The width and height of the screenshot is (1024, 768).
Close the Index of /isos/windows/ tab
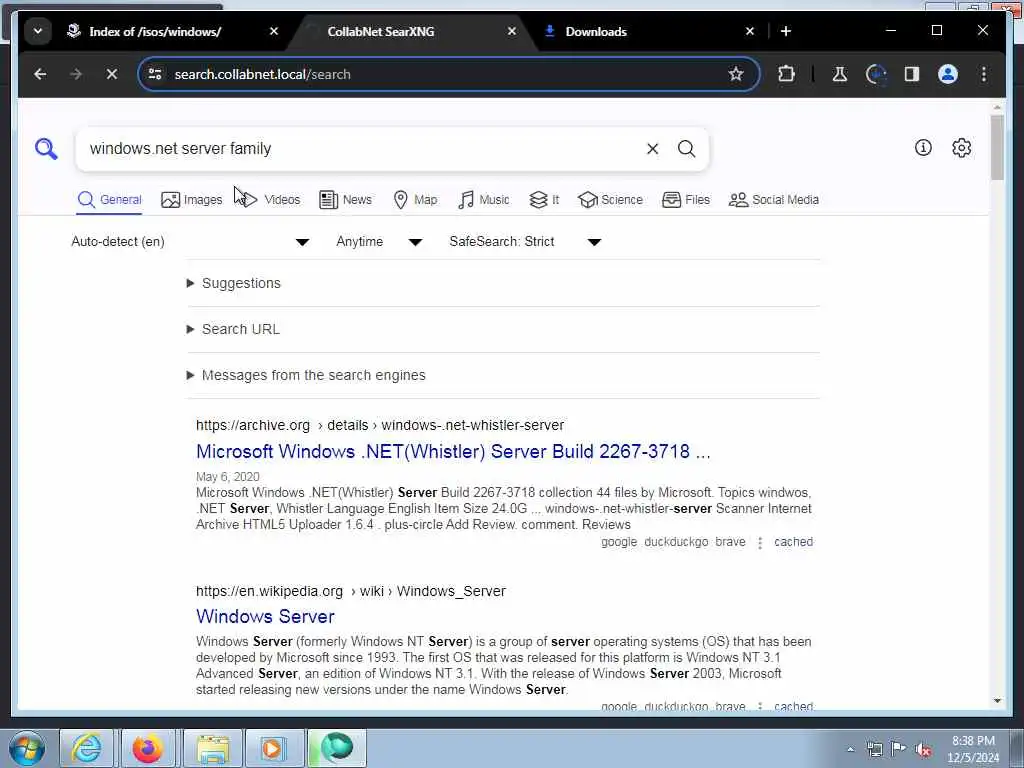tap(274, 31)
